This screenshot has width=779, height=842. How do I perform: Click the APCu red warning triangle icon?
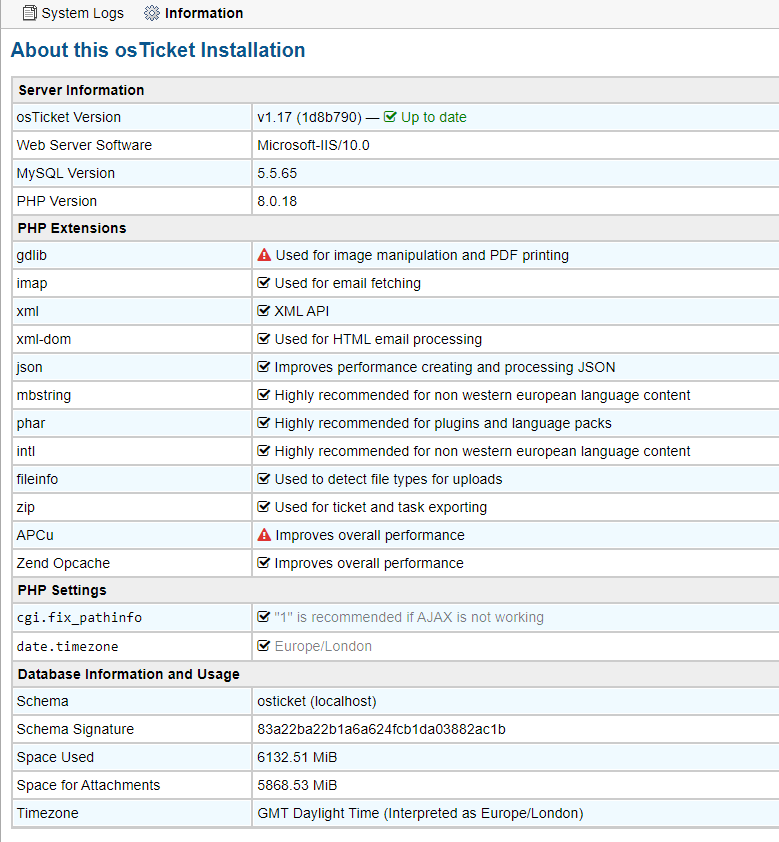(x=264, y=535)
